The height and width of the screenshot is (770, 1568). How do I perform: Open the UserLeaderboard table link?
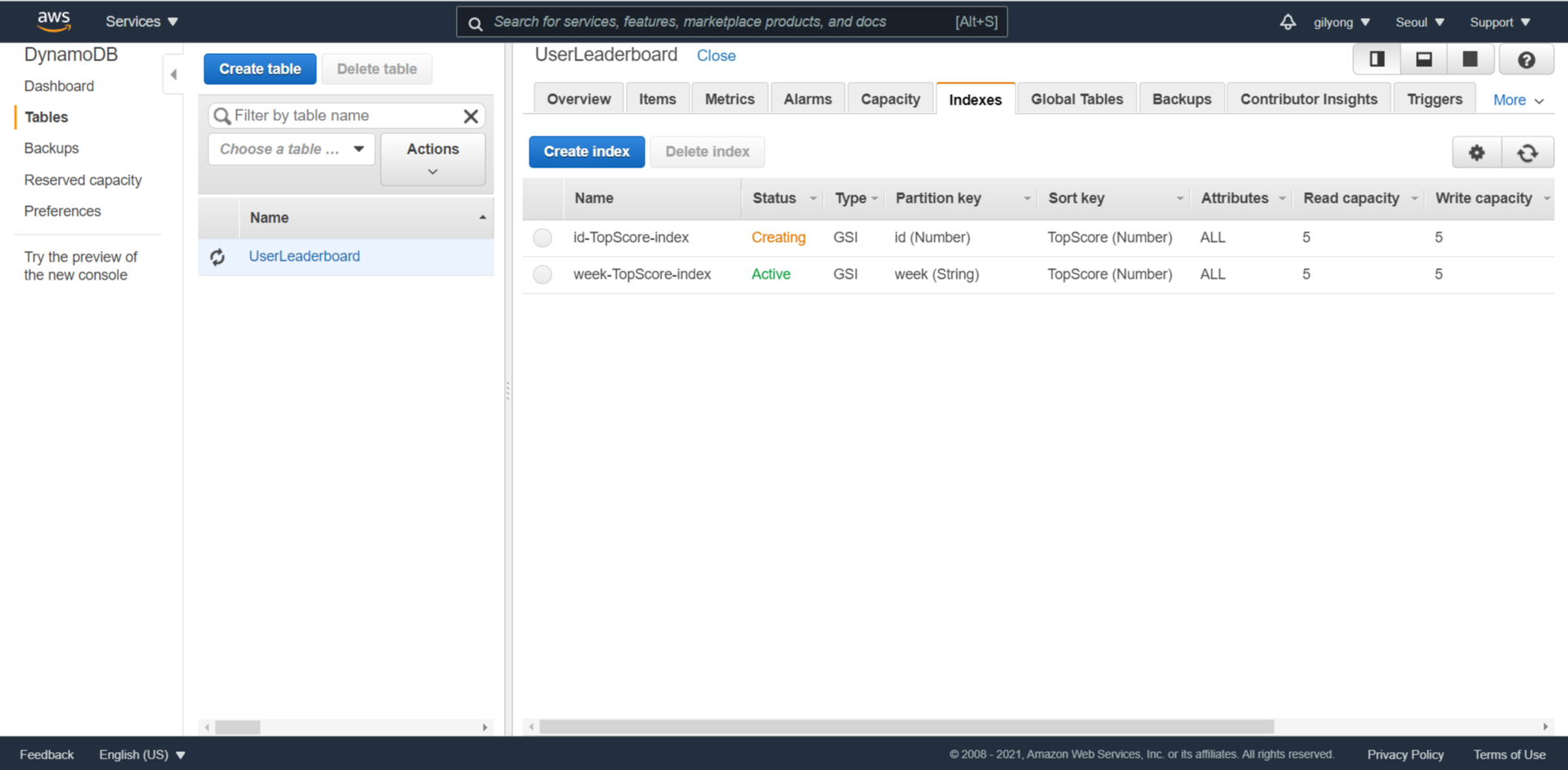pos(304,256)
